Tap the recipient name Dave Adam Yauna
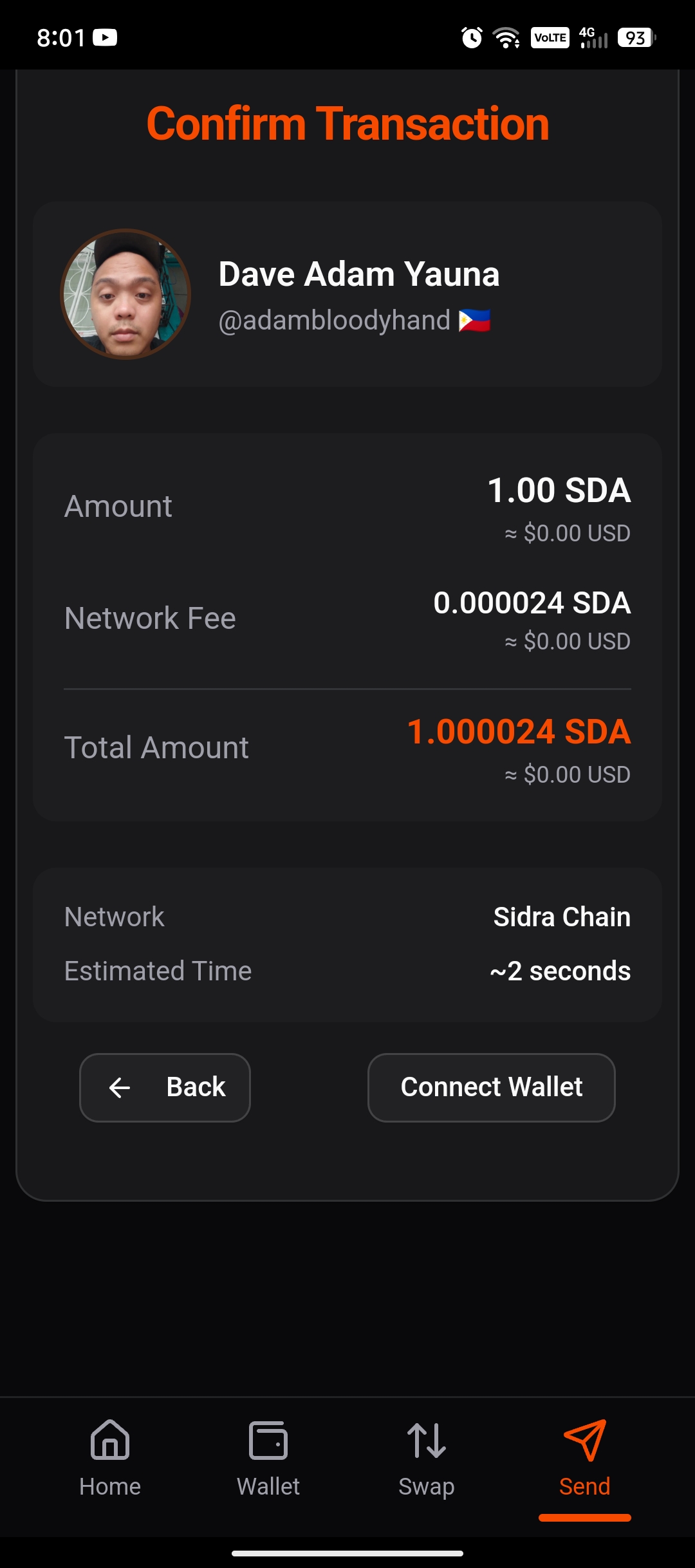 [x=359, y=274]
